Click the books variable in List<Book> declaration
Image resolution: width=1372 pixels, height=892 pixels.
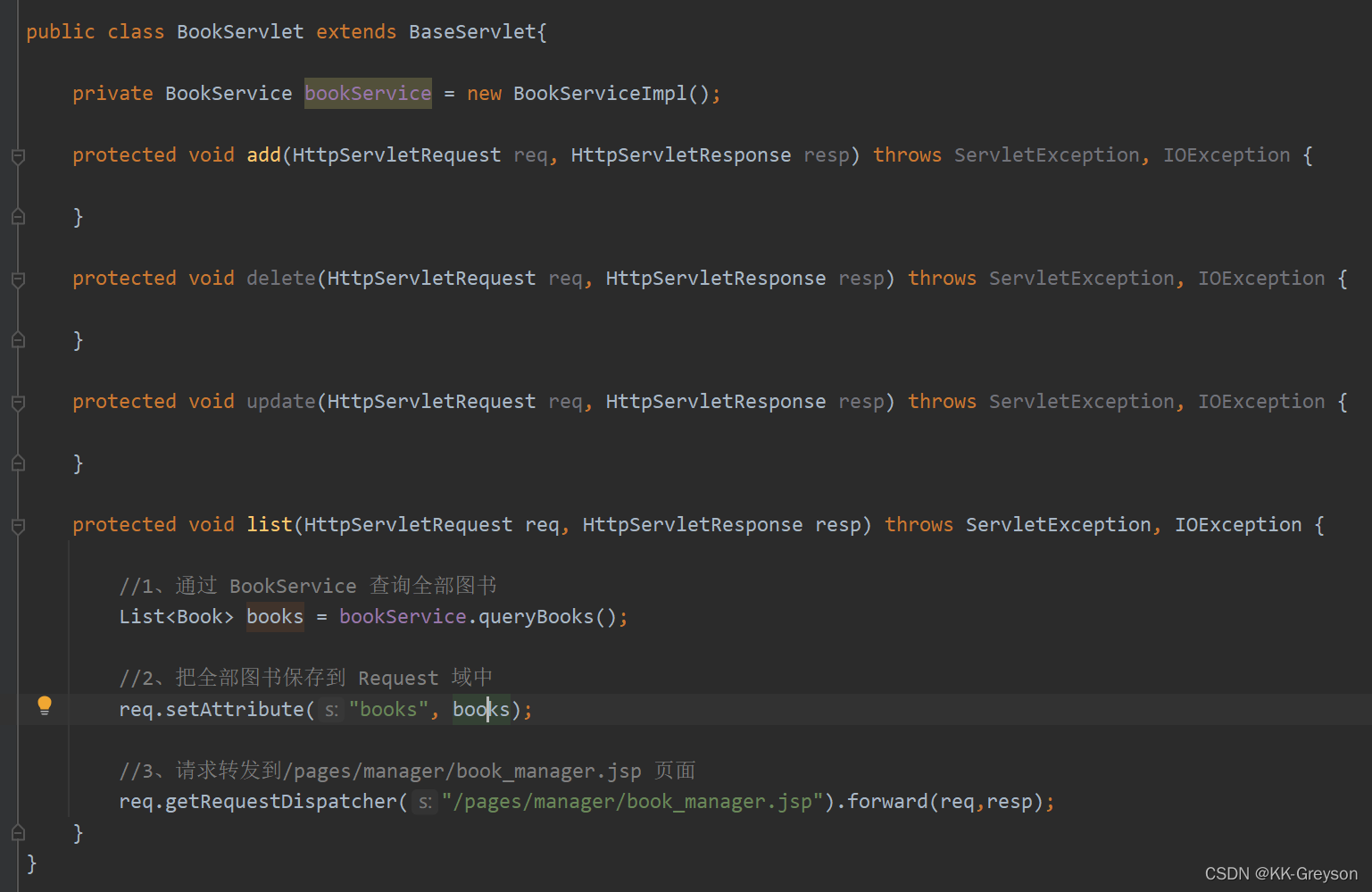pos(275,617)
